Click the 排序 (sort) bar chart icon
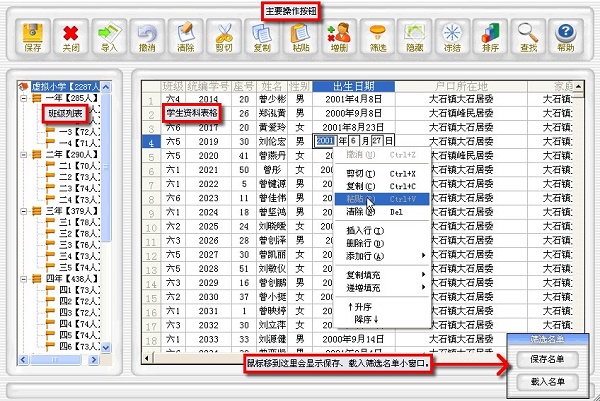 (x=490, y=37)
